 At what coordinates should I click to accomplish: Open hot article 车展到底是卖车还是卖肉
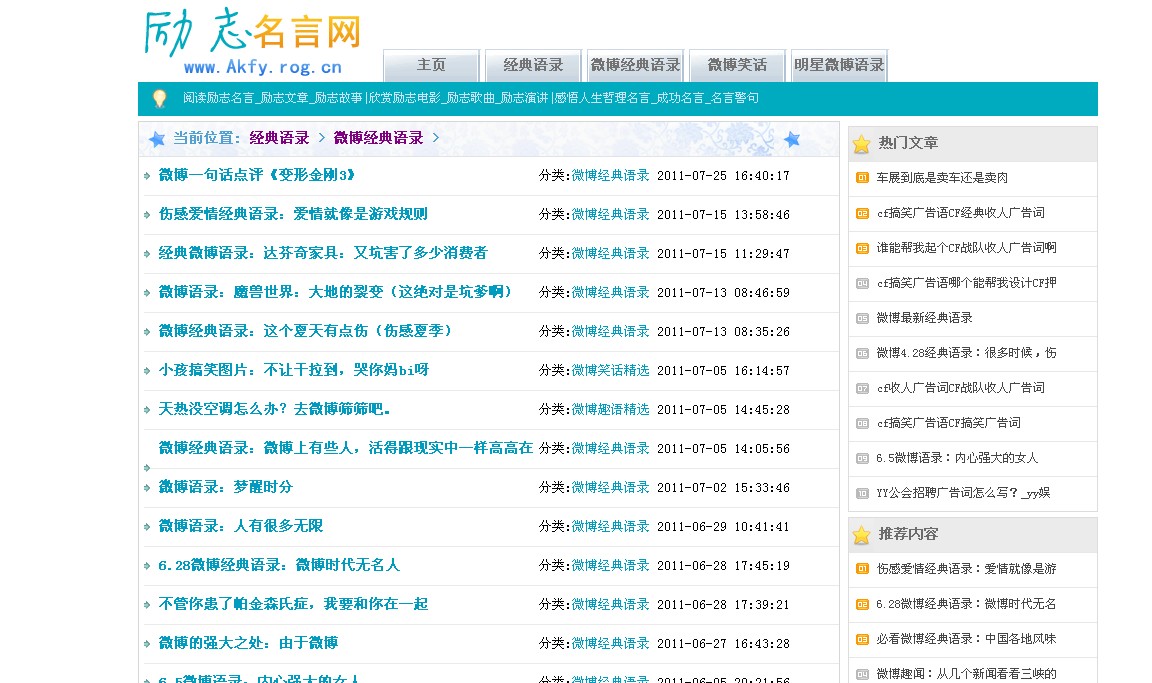pos(942,178)
